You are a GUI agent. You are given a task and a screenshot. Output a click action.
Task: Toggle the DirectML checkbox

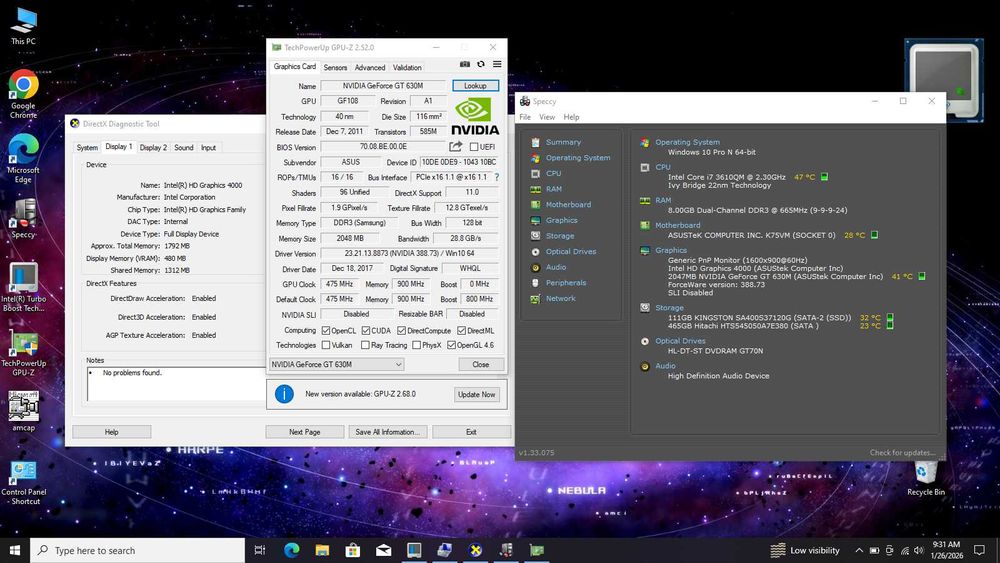click(x=461, y=330)
